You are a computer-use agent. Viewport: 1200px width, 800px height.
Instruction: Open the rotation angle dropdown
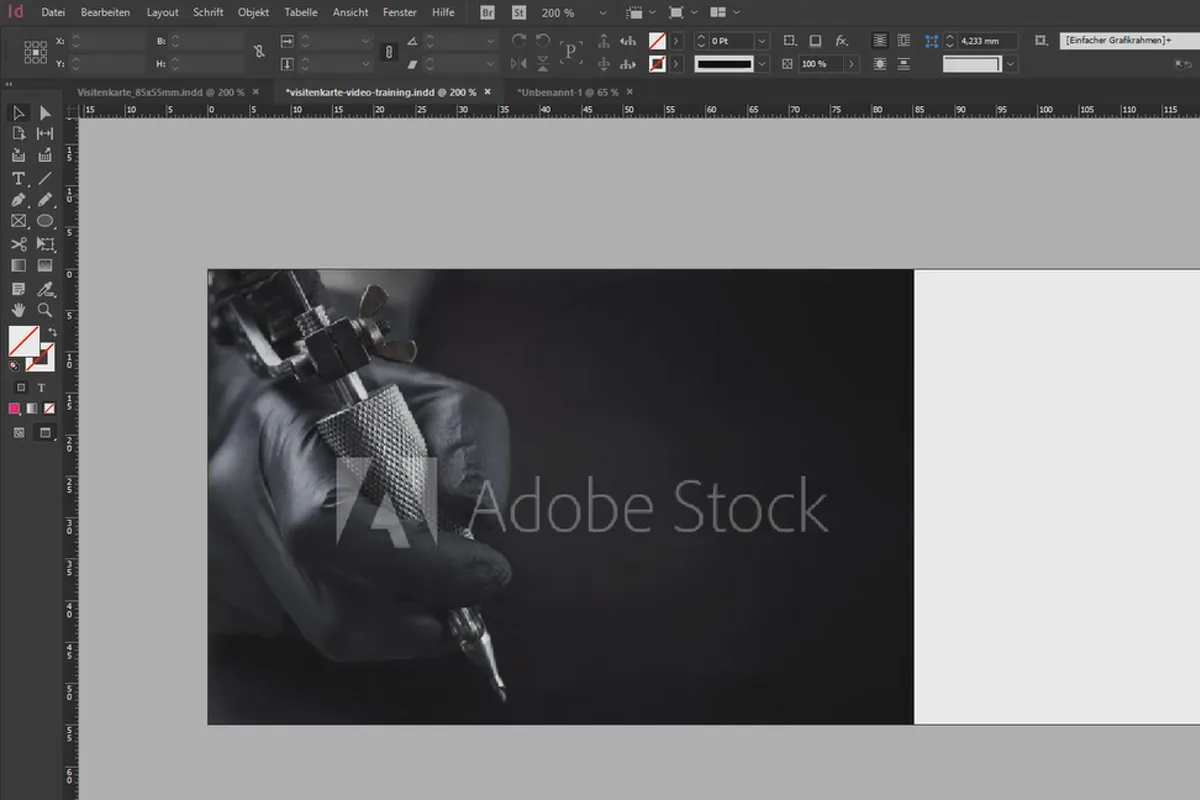click(x=490, y=41)
